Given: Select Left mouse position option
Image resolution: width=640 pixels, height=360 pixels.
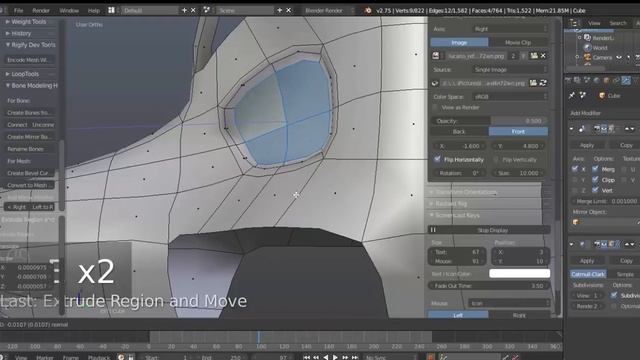Looking at the screenshot, I should [x=458, y=315].
